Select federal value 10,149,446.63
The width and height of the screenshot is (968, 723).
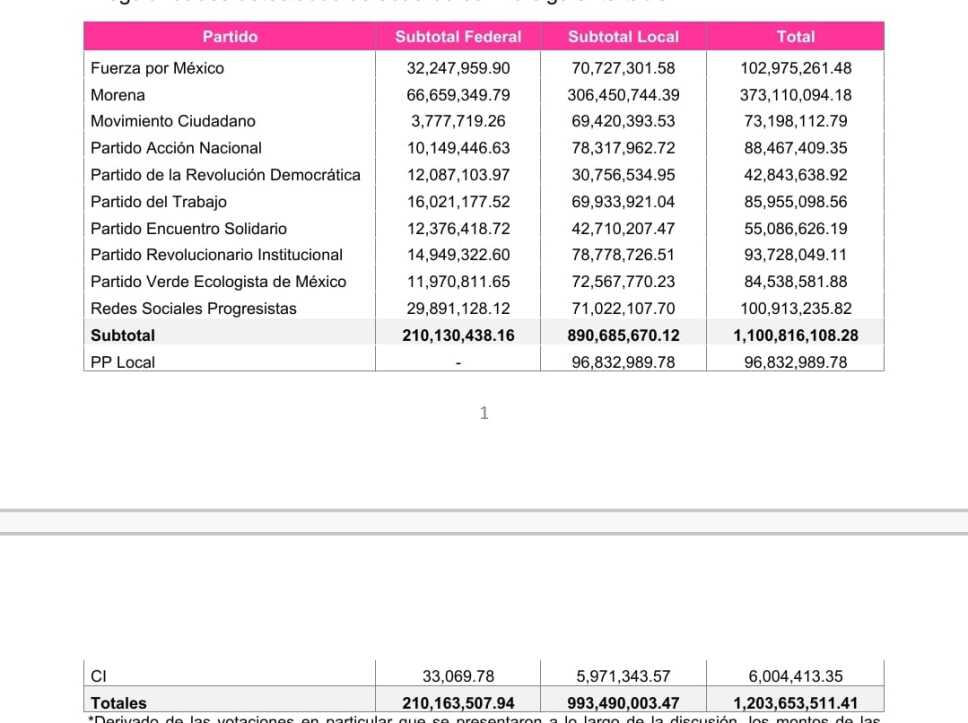coord(458,148)
